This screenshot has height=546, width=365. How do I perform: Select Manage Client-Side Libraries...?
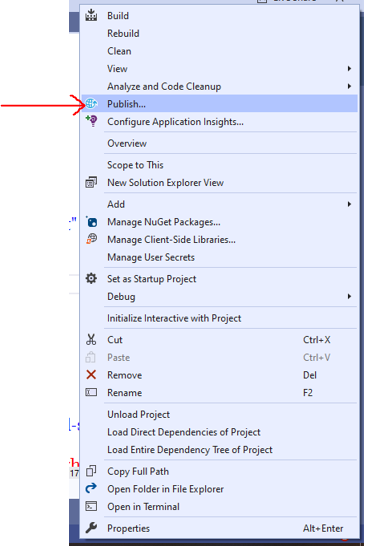coord(219,240)
